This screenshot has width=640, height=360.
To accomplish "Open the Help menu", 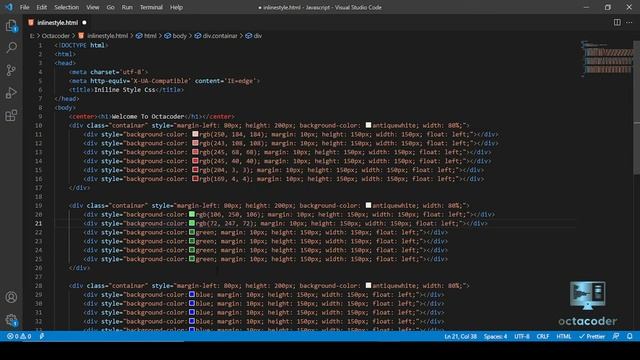I will pos(176,7).
